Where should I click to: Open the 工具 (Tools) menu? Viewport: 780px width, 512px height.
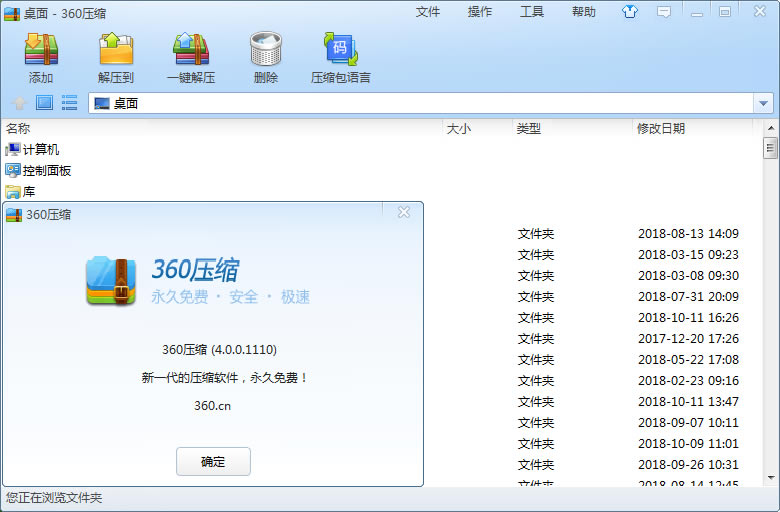532,12
